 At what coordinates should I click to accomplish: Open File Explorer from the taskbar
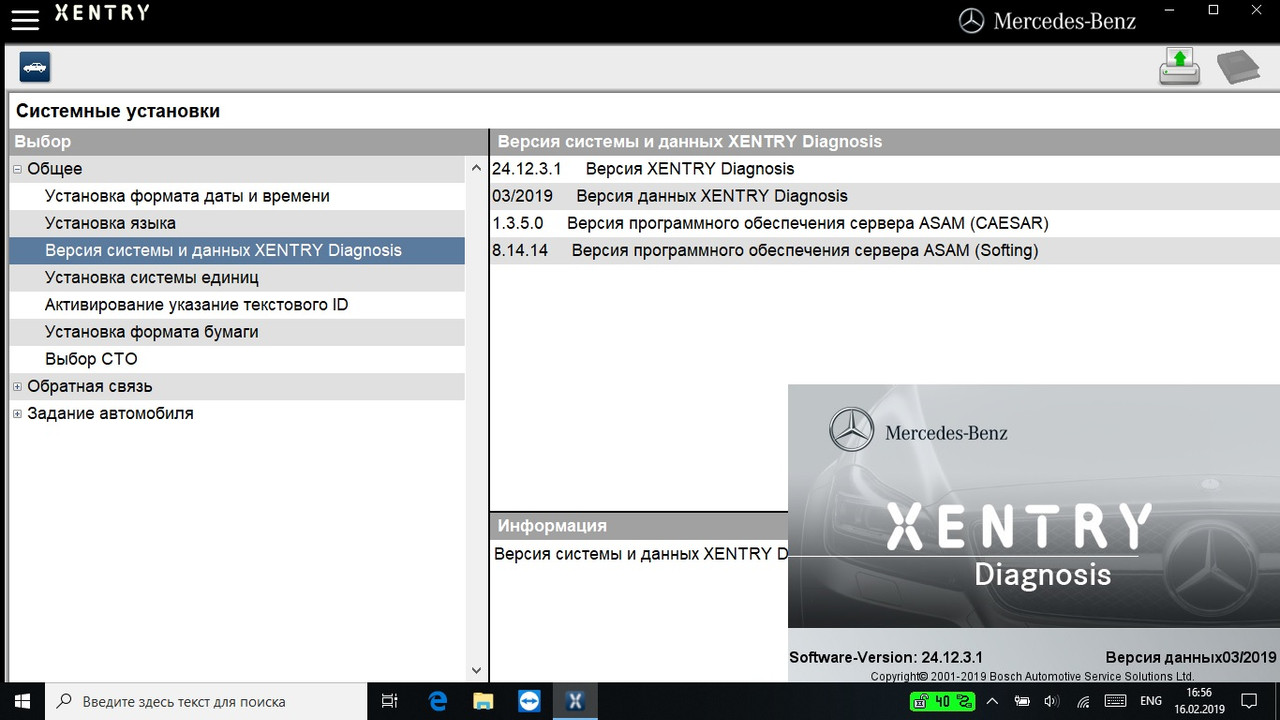tap(483, 701)
